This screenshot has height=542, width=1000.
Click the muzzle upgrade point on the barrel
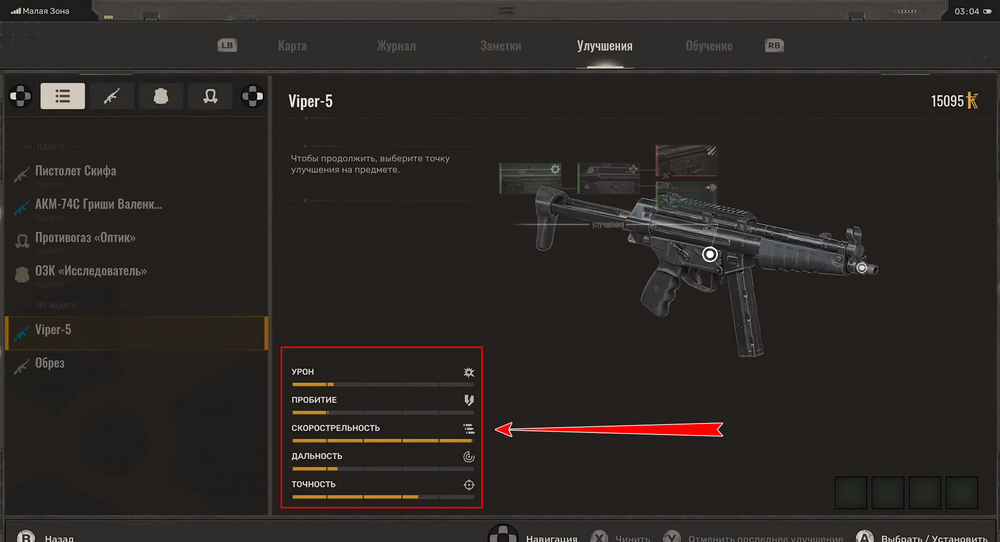(x=862, y=267)
